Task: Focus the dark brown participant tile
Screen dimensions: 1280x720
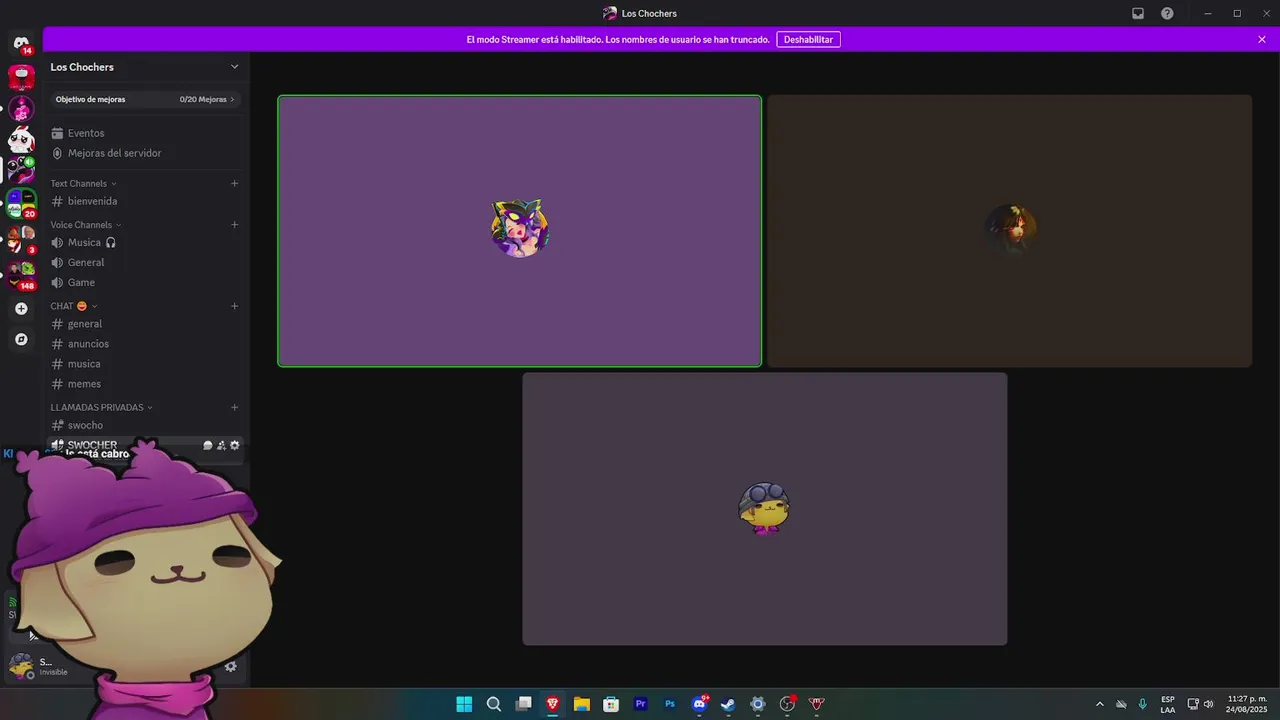Action: pos(1009,231)
